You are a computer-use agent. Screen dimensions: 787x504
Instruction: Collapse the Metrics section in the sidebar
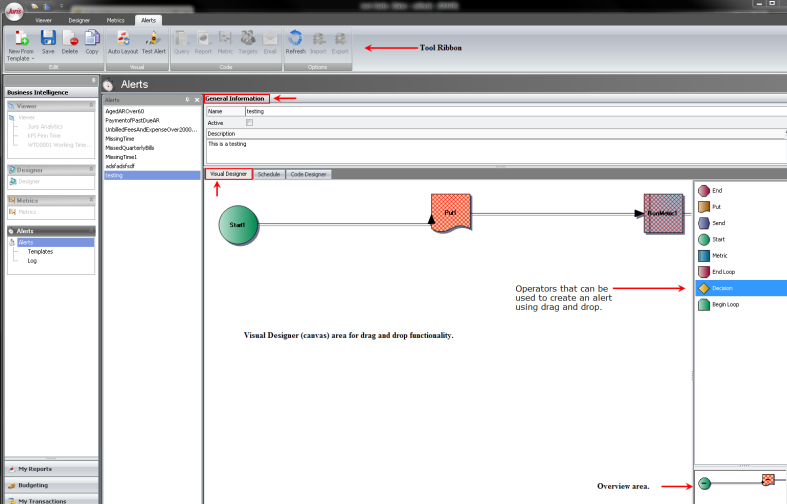pyautogui.click(x=92, y=200)
